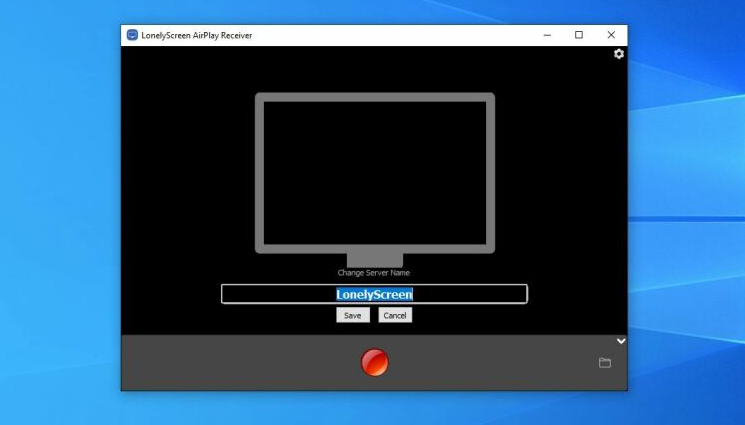Image resolution: width=745 pixels, height=425 pixels.
Task: Click the Save button
Action: pyautogui.click(x=353, y=315)
